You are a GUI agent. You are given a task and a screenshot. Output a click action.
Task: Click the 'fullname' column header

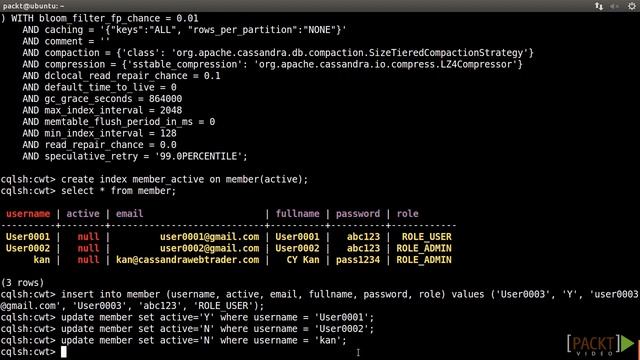pos(297,213)
